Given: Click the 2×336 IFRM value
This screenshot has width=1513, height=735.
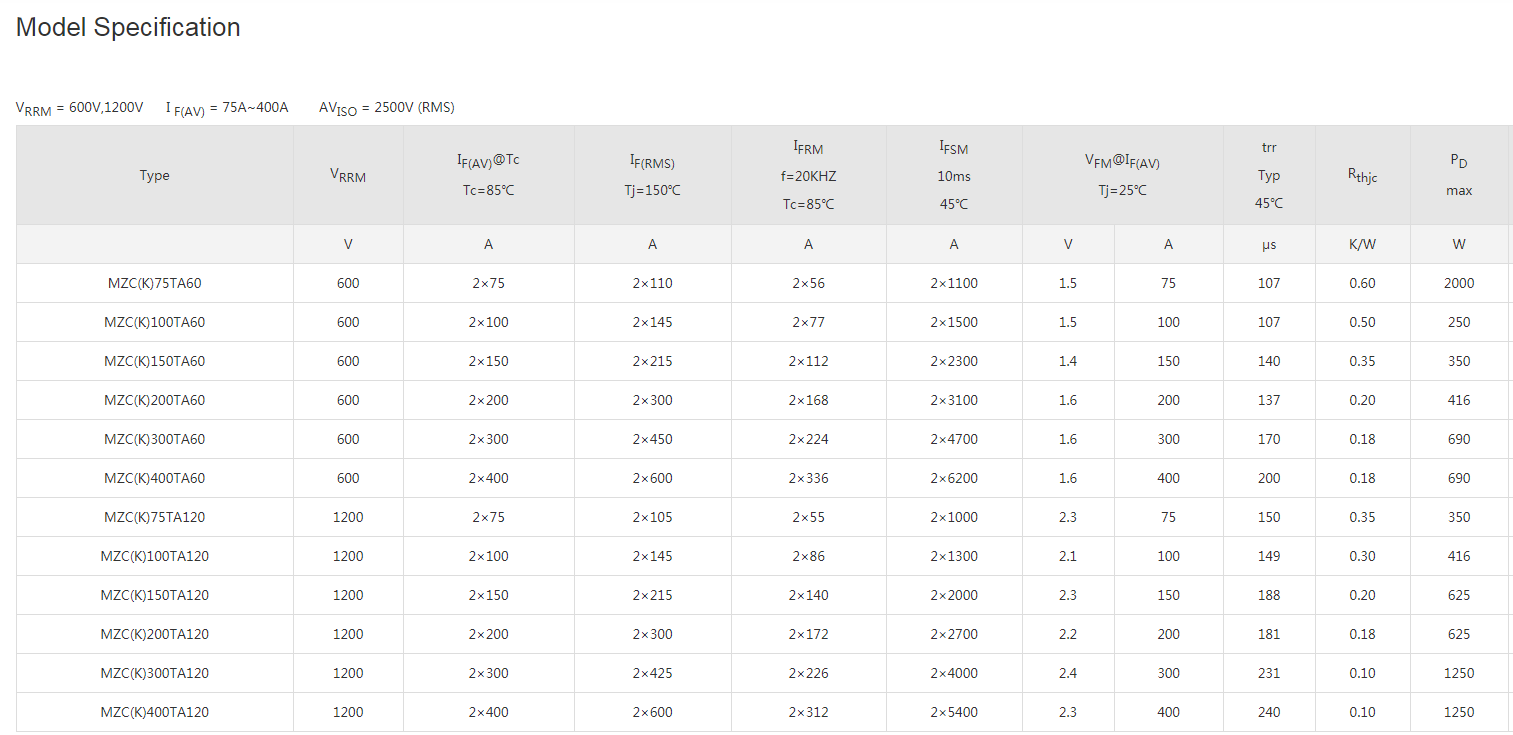Looking at the screenshot, I should (808, 478).
